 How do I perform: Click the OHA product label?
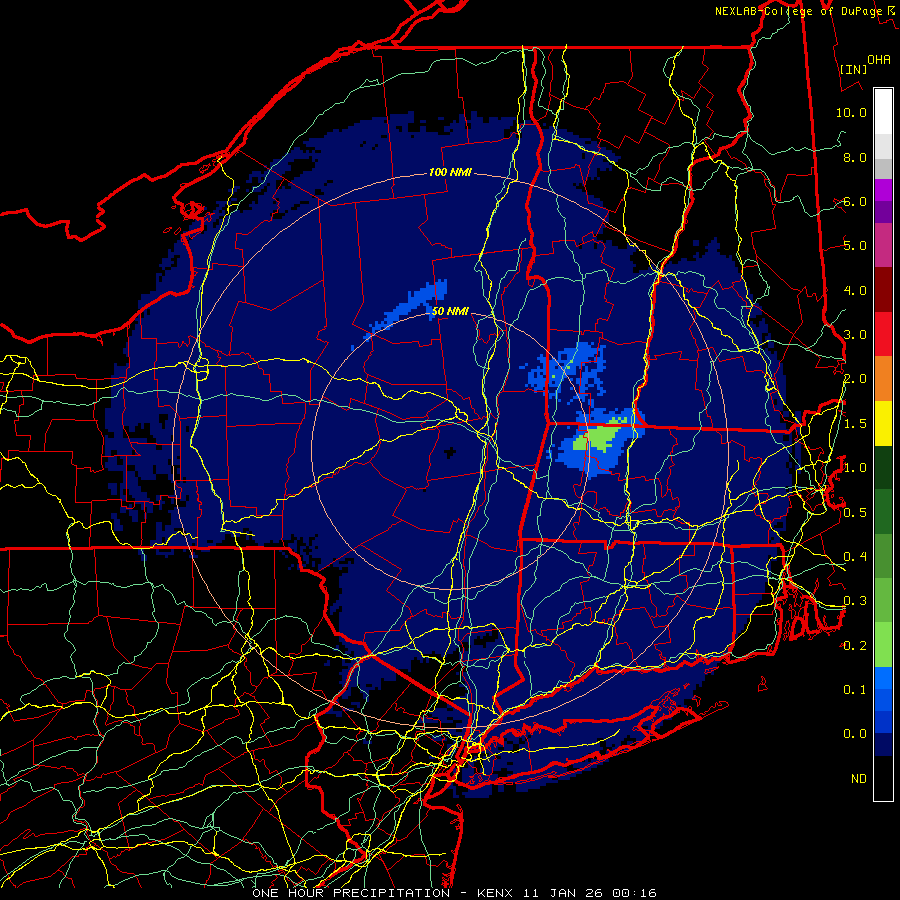coord(879,59)
